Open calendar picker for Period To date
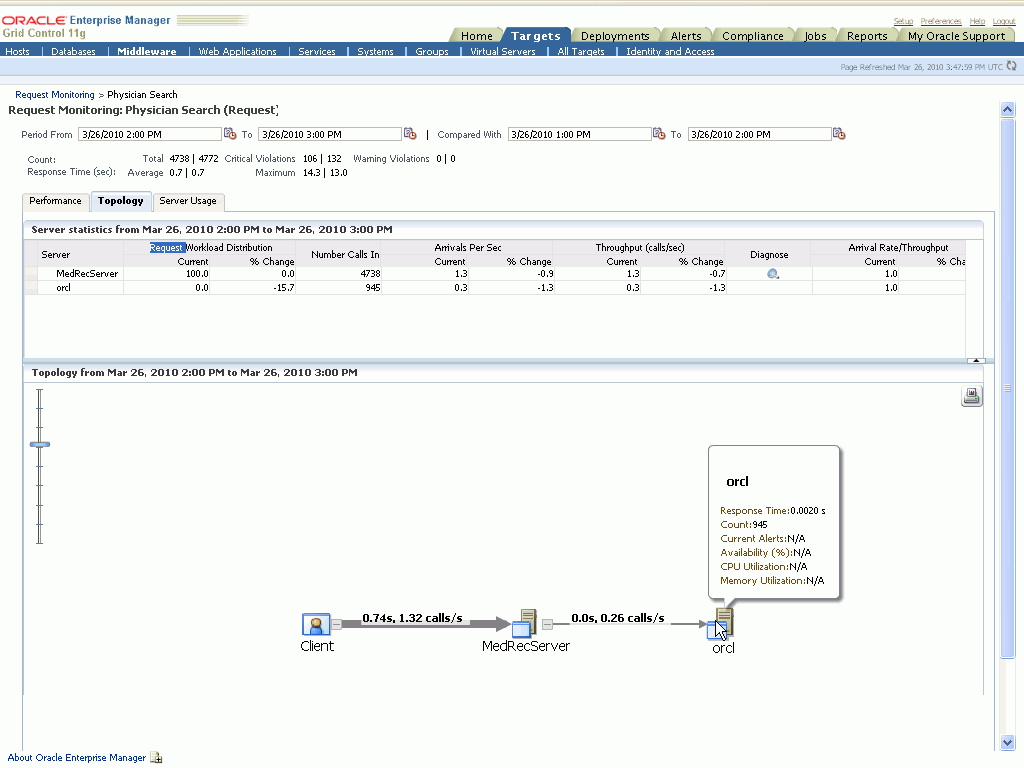Viewport: 1024px width, 768px height. point(410,134)
